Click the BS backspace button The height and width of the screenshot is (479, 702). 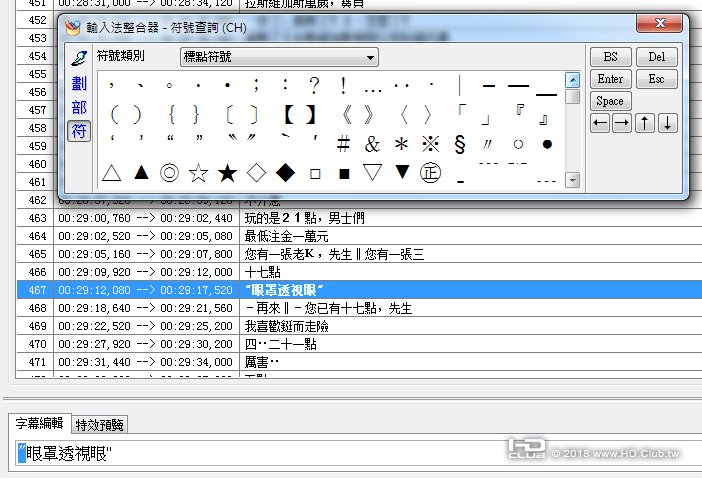pos(611,57)
